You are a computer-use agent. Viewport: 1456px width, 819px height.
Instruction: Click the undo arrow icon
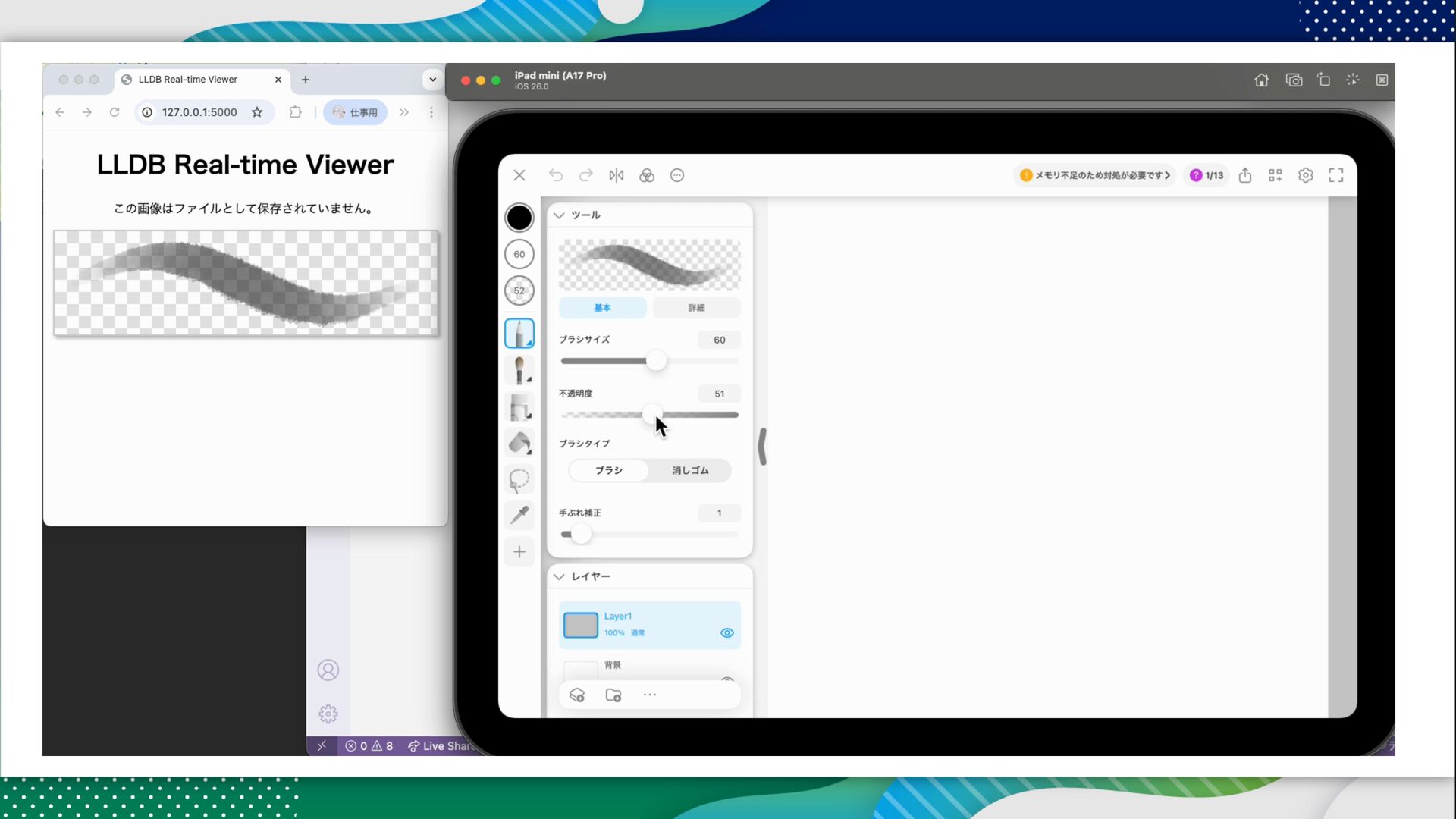click(556, 175)
